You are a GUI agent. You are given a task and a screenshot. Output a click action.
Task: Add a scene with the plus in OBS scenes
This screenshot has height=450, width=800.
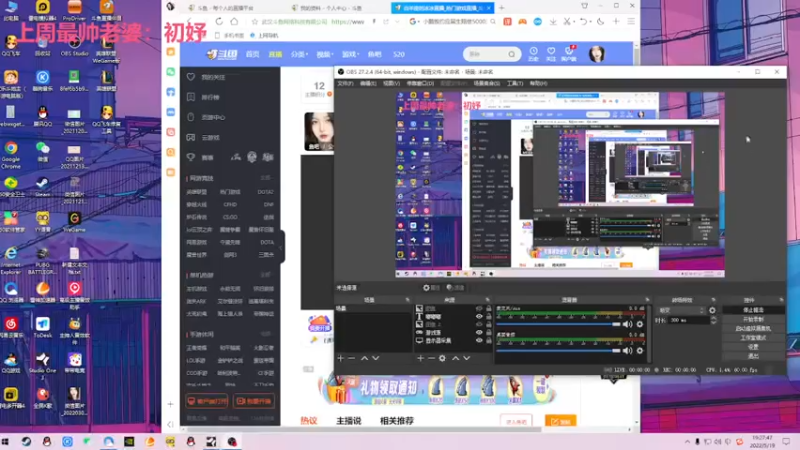pyautogui.click(x=340, y=358)
